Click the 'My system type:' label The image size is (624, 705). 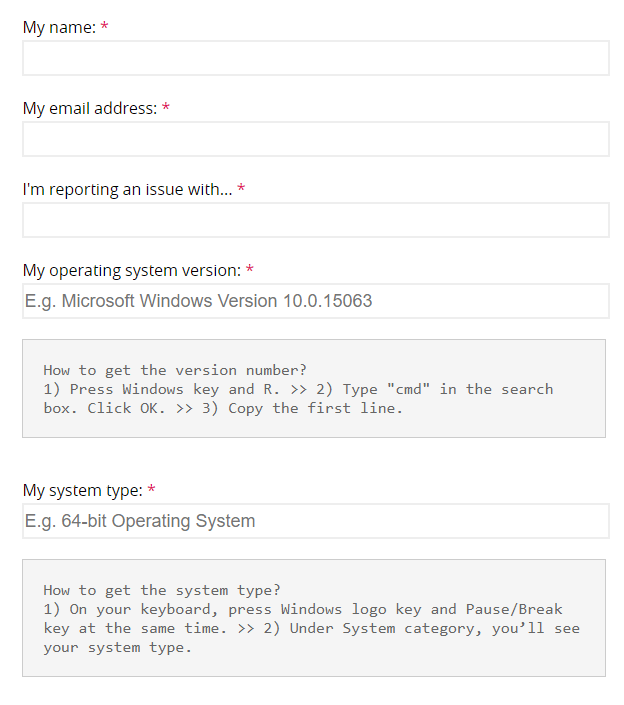point(82,491)
